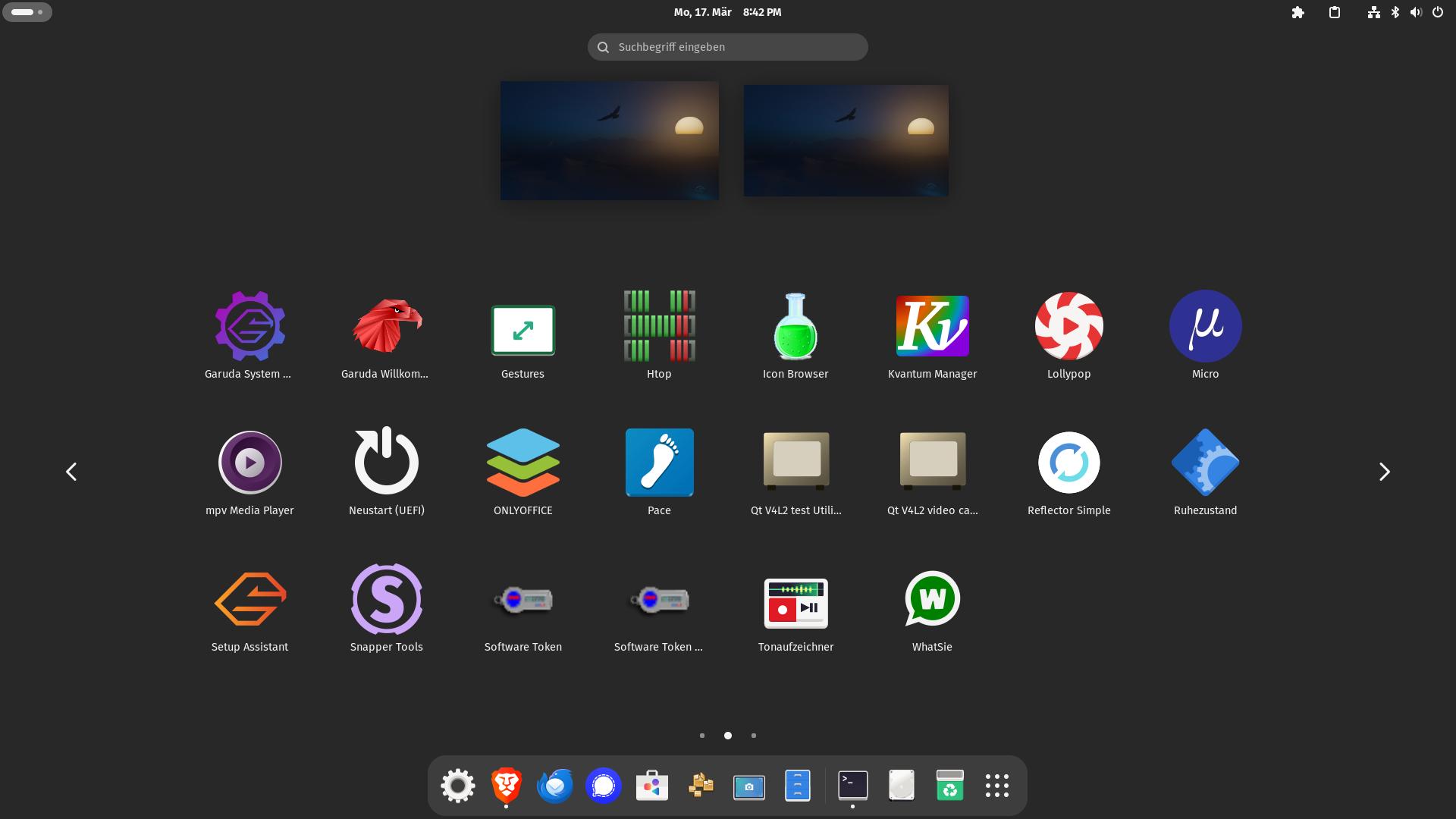Select the second workspace thumbnail

tap(846, 141)
